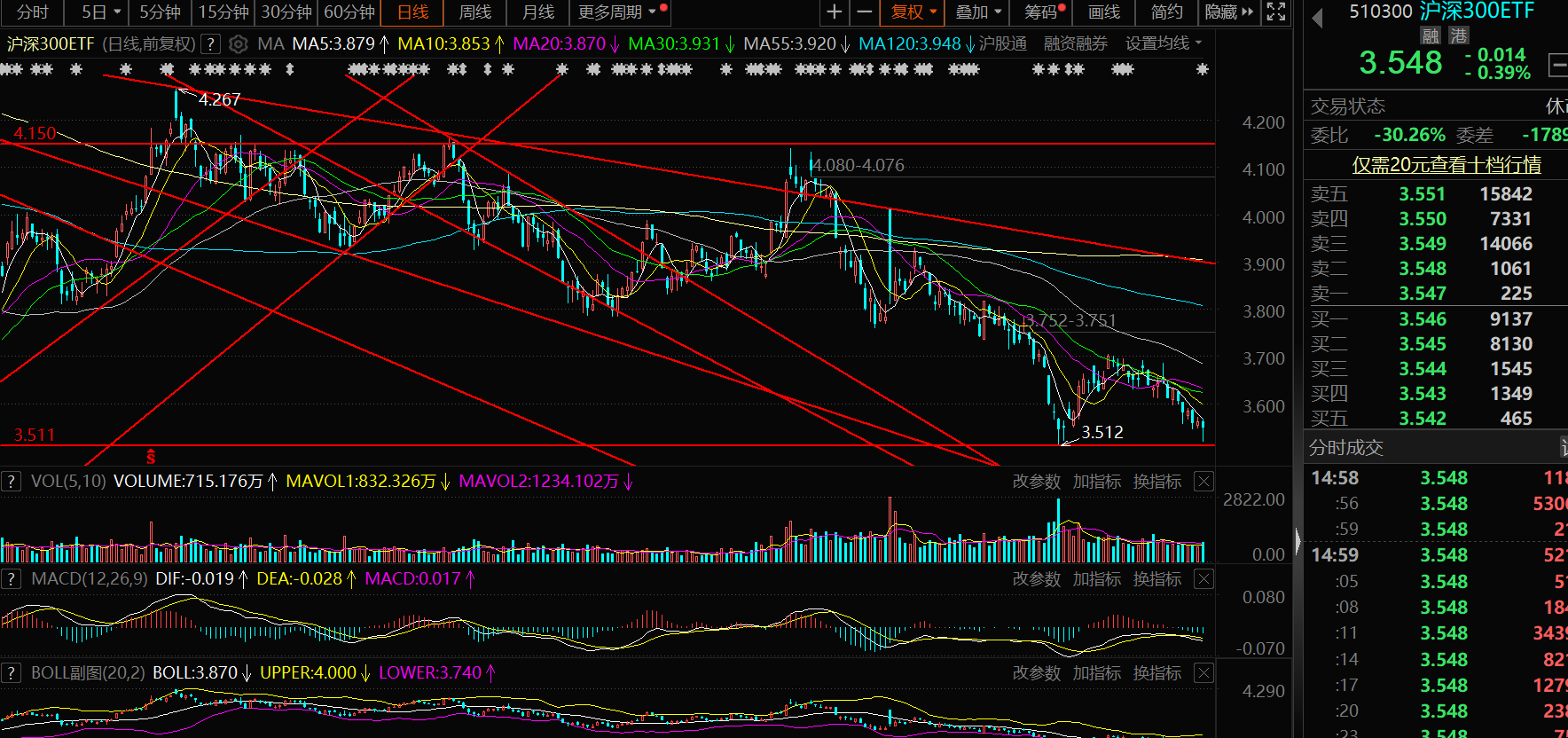Switch to 5分钟 chart period
This screenshot has height=738, width=1568.
[x=160, y=12]
